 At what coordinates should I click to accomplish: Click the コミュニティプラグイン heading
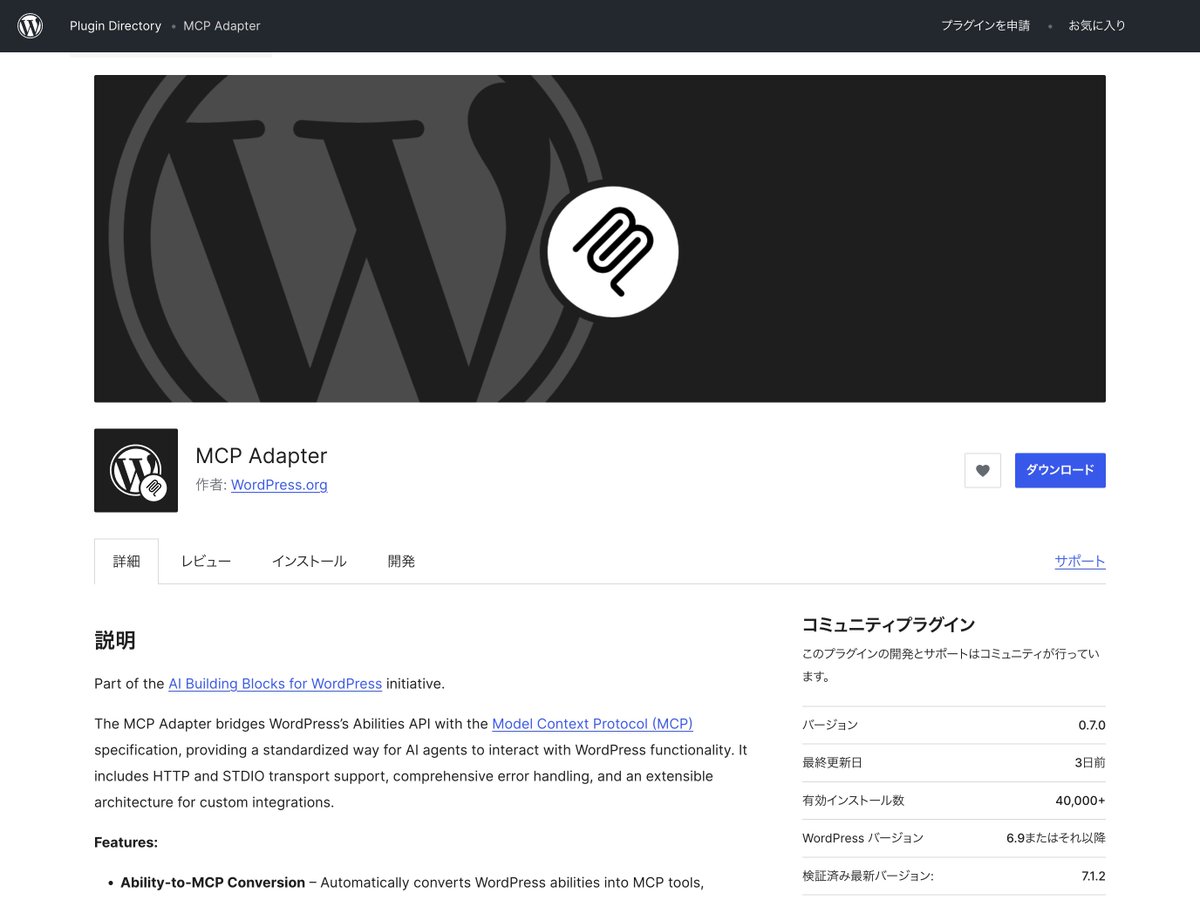click(x=888, y=625)
